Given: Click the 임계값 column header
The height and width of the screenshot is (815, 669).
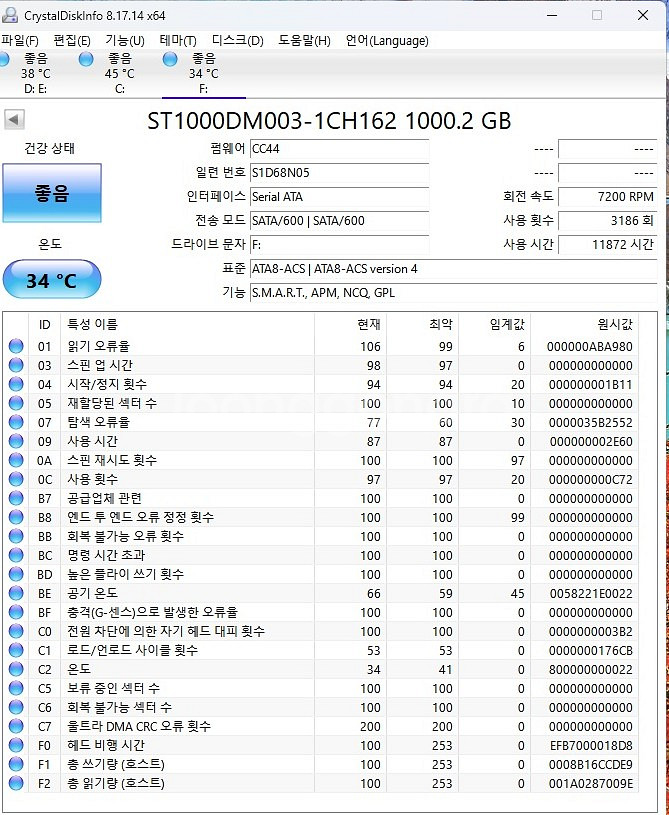Looking at the screenshot, I should coord(495,324).
